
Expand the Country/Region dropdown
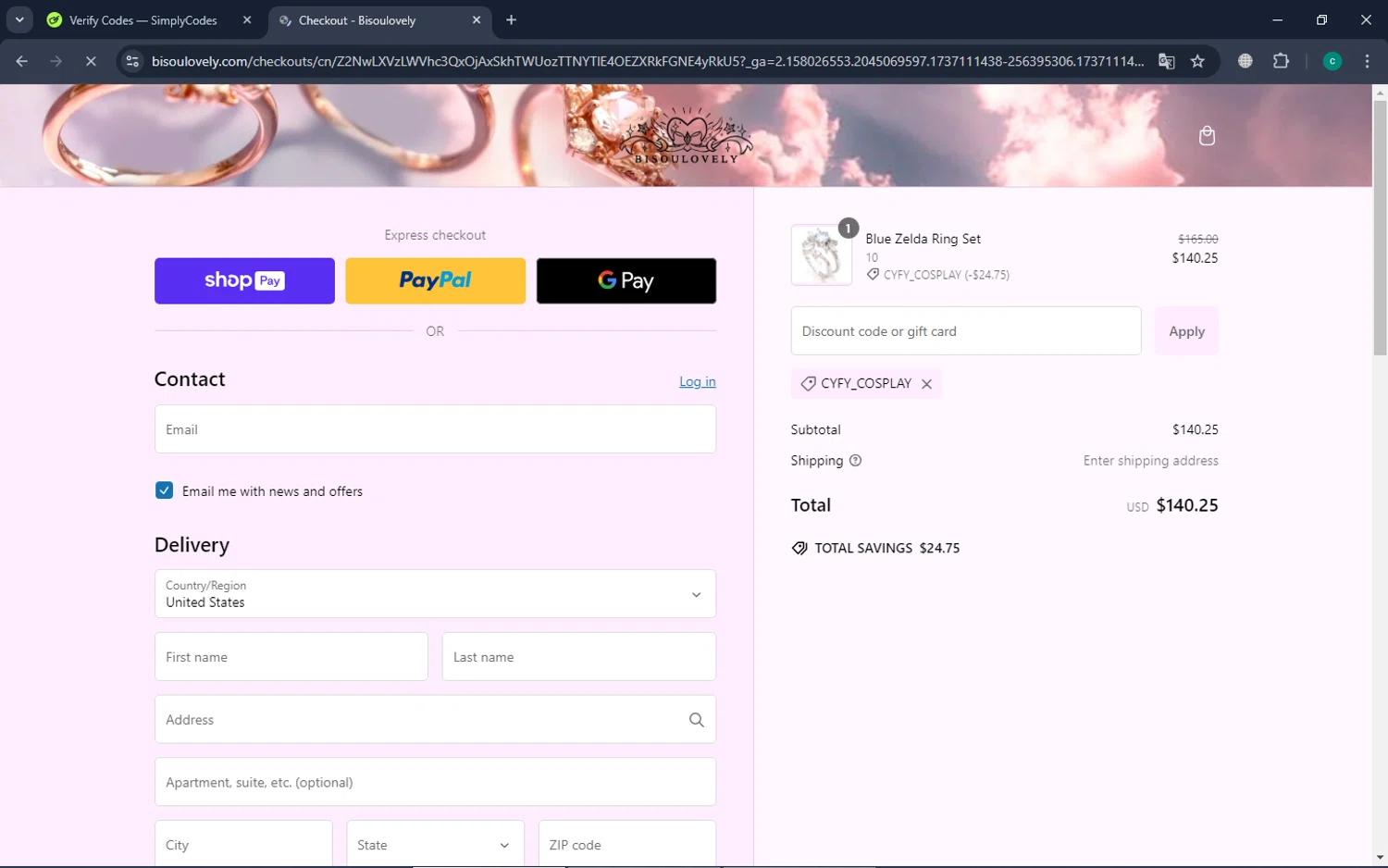[435, 594]
